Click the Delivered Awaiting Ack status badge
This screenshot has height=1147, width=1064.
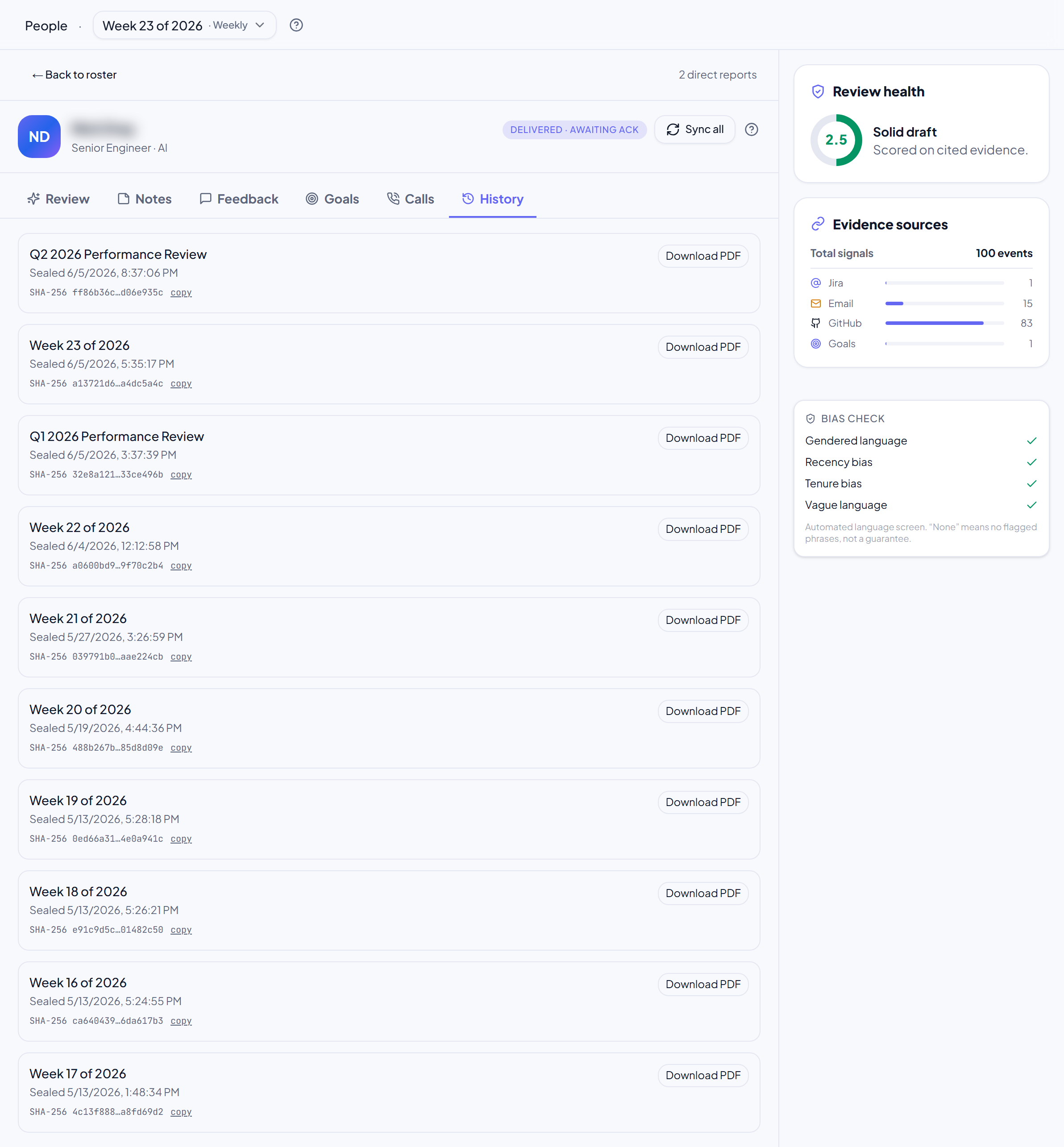point(574,129)
